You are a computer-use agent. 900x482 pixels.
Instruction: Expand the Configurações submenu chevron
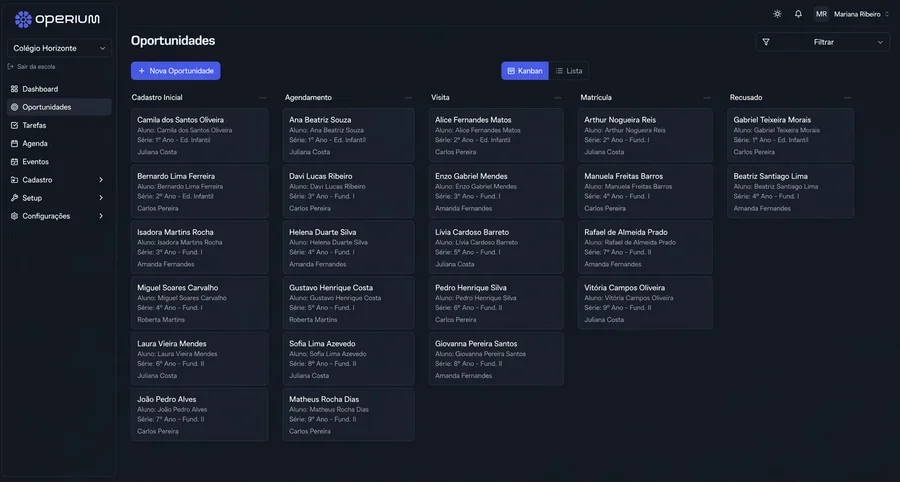101,216
